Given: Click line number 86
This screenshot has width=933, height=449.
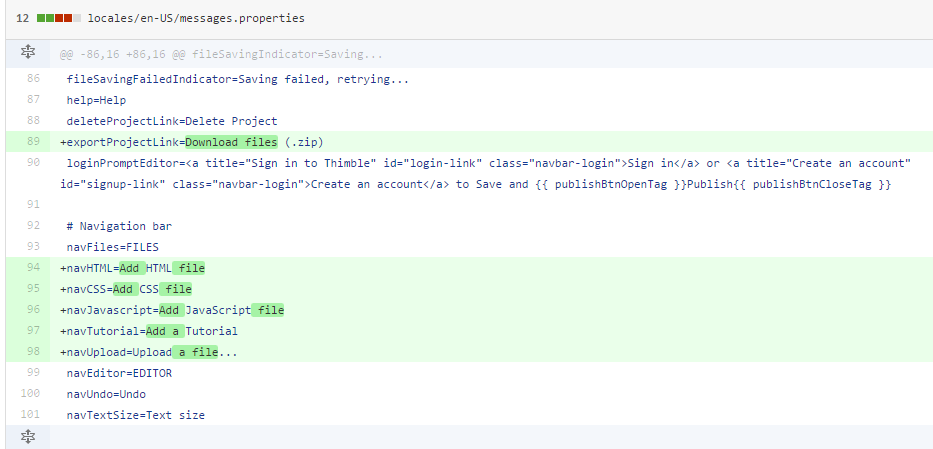Looking at the screenshot, I should click(x=33, y=79).
